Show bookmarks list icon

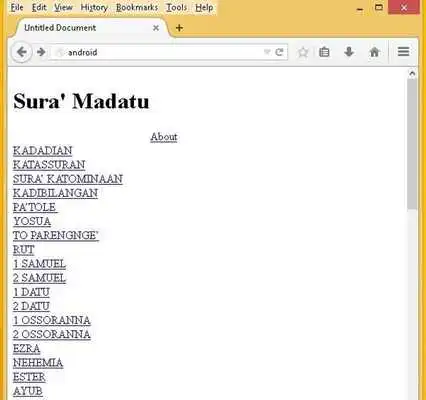[324, 52]
